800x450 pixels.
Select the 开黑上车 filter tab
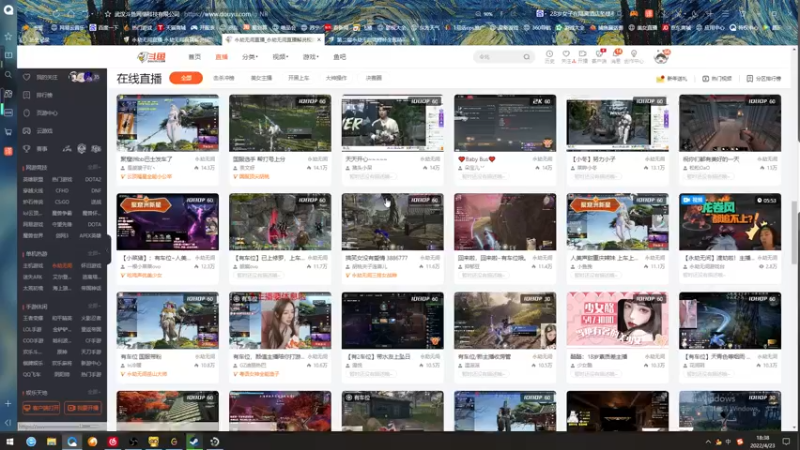click(298, 78)
